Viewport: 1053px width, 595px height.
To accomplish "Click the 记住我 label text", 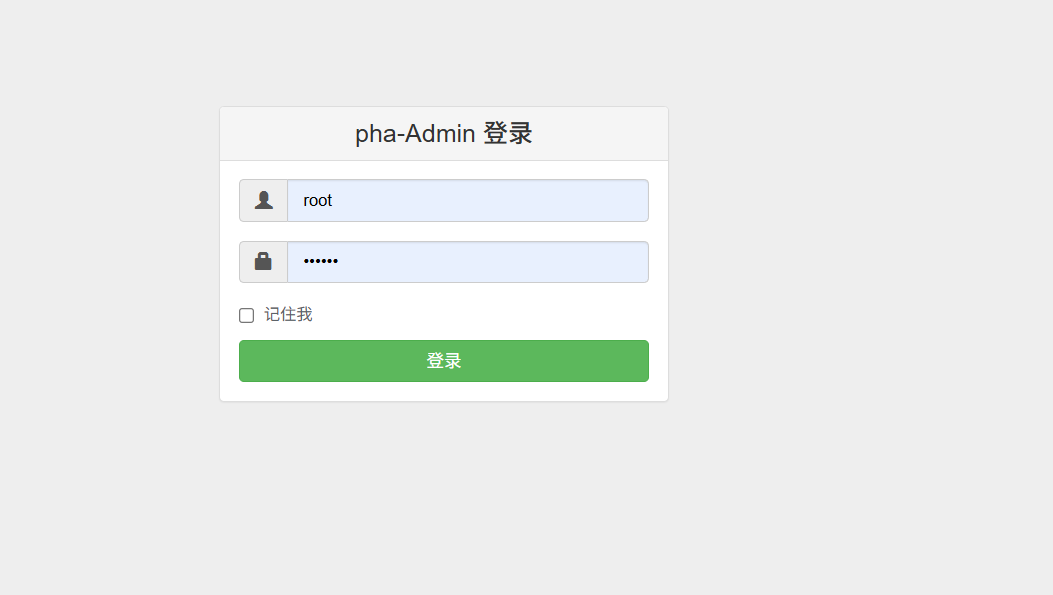I will tap(288, 314).
